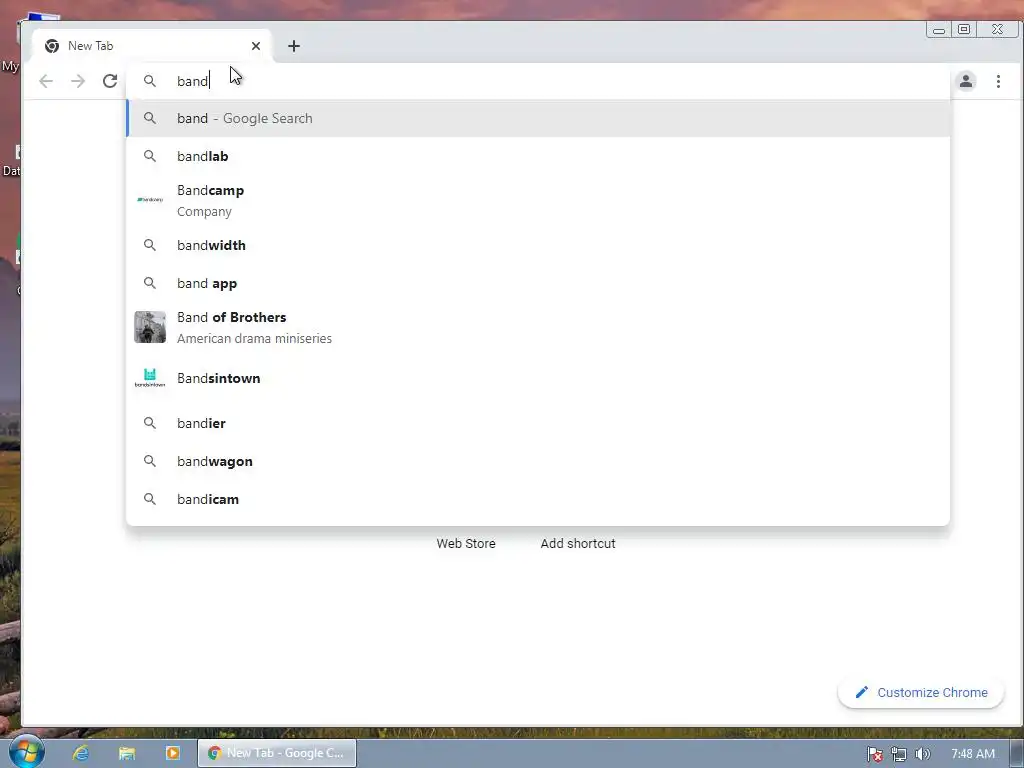Open the Windows Start menu orb
The width and height of the screenshot is (1024, 768).
pos(26,752)
